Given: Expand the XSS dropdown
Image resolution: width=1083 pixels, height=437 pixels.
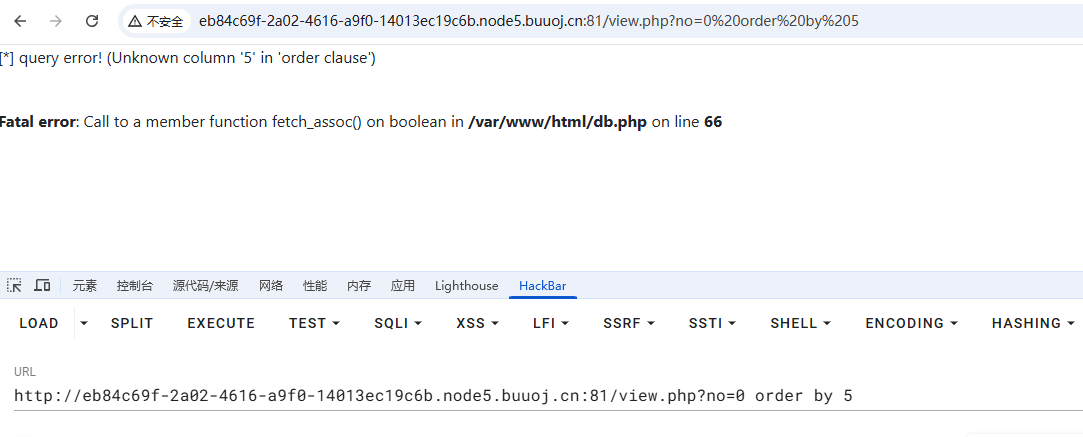Looking at the screenshot, I should coord(477,323).
